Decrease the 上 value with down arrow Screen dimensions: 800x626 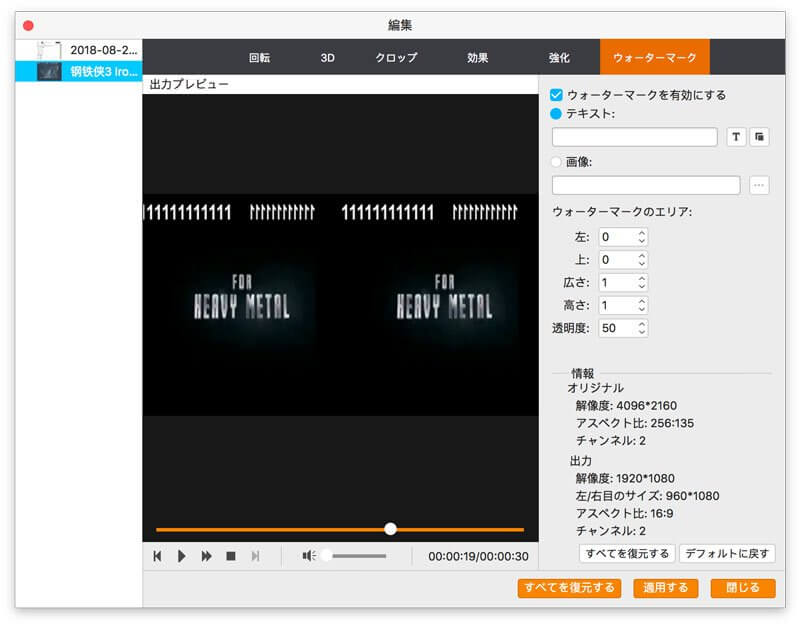[642, 264]
